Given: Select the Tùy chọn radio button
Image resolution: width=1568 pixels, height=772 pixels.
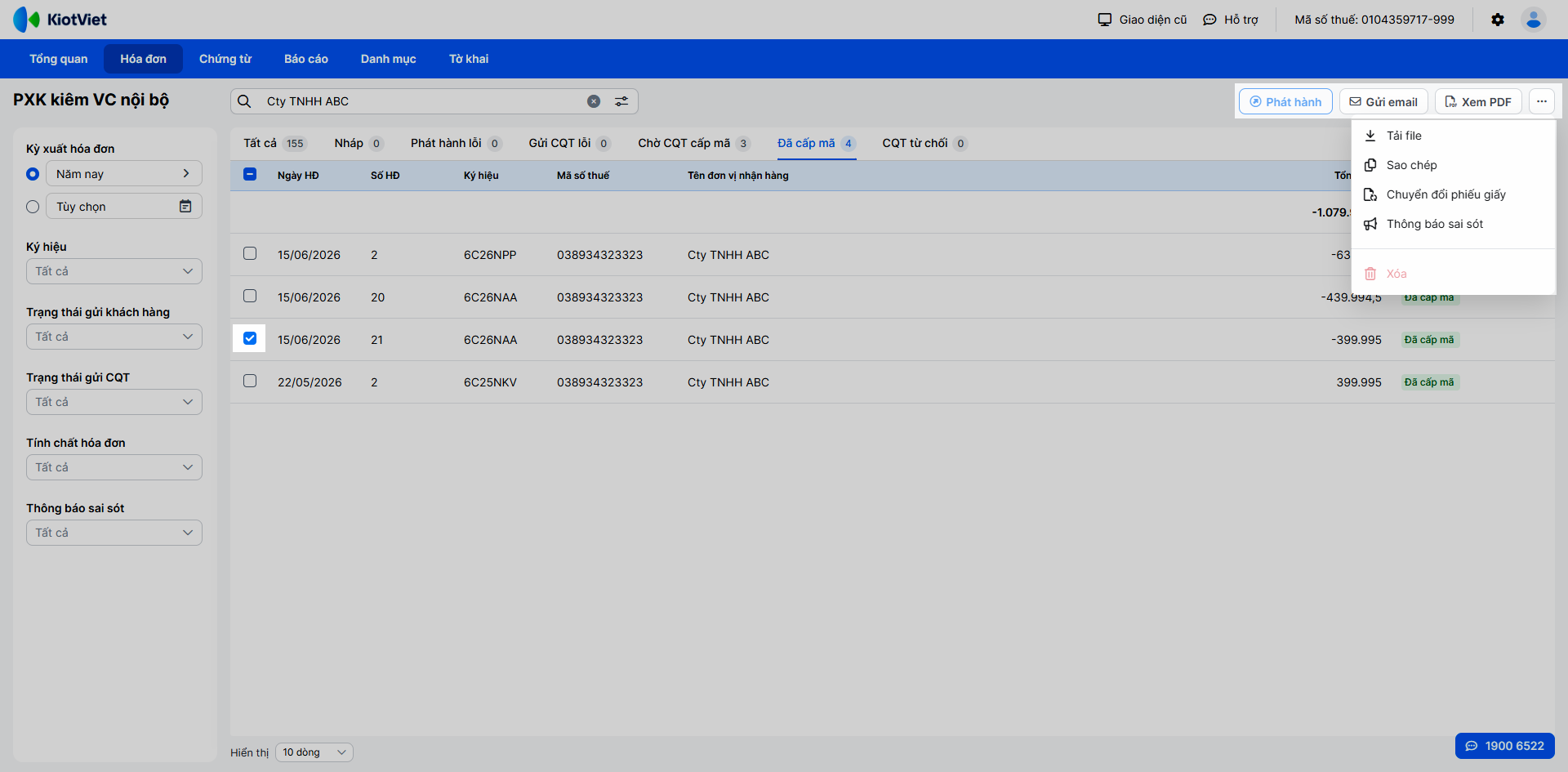Looking at the screenshot, I should click(x=33, y=207).
